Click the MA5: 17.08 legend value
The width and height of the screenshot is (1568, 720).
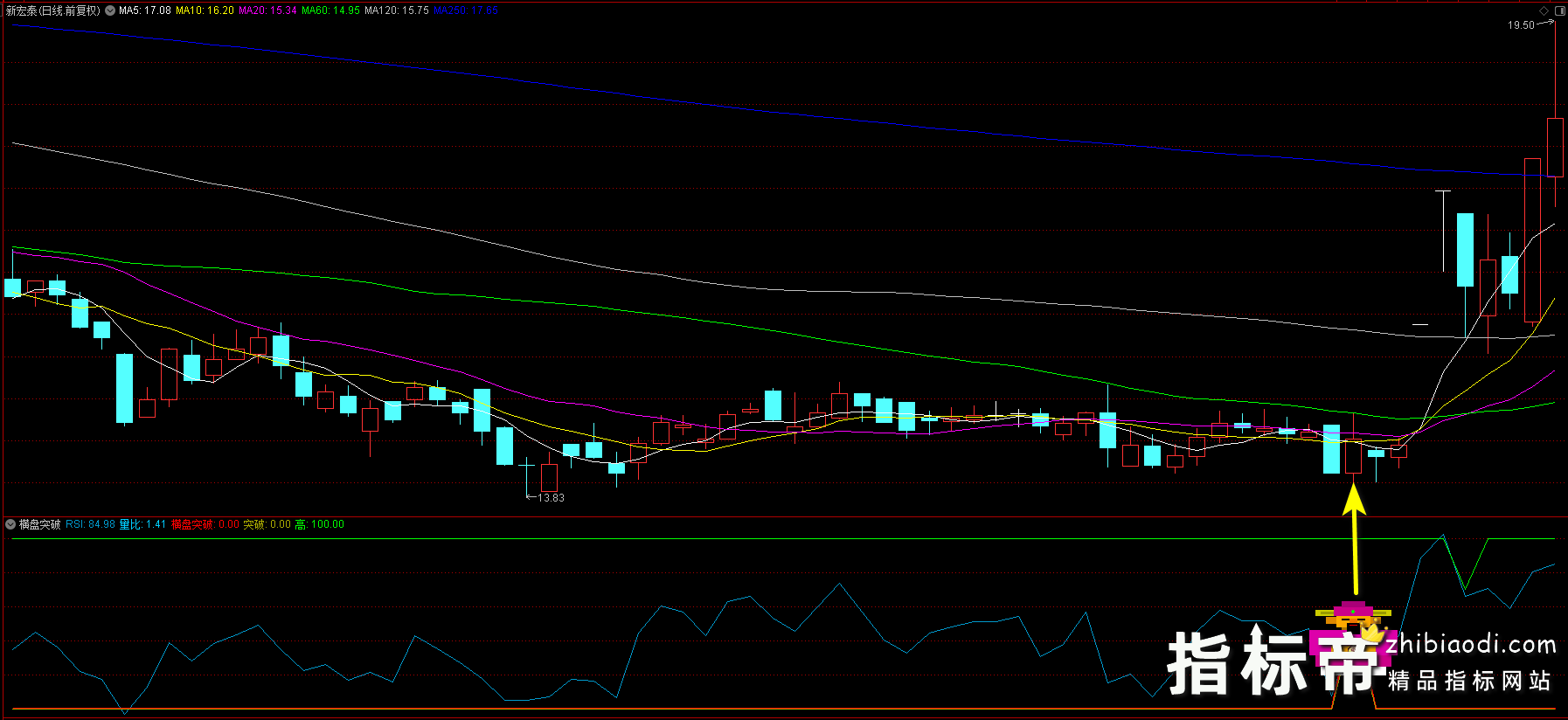(145, 10)
